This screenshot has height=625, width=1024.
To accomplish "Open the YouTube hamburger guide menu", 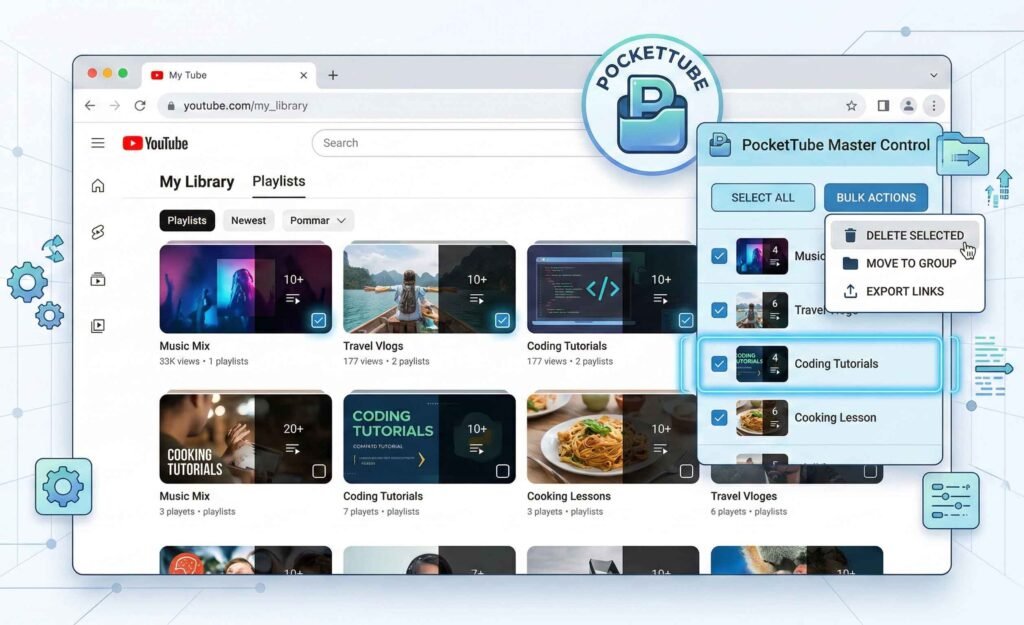I will [x=98, y=143].
